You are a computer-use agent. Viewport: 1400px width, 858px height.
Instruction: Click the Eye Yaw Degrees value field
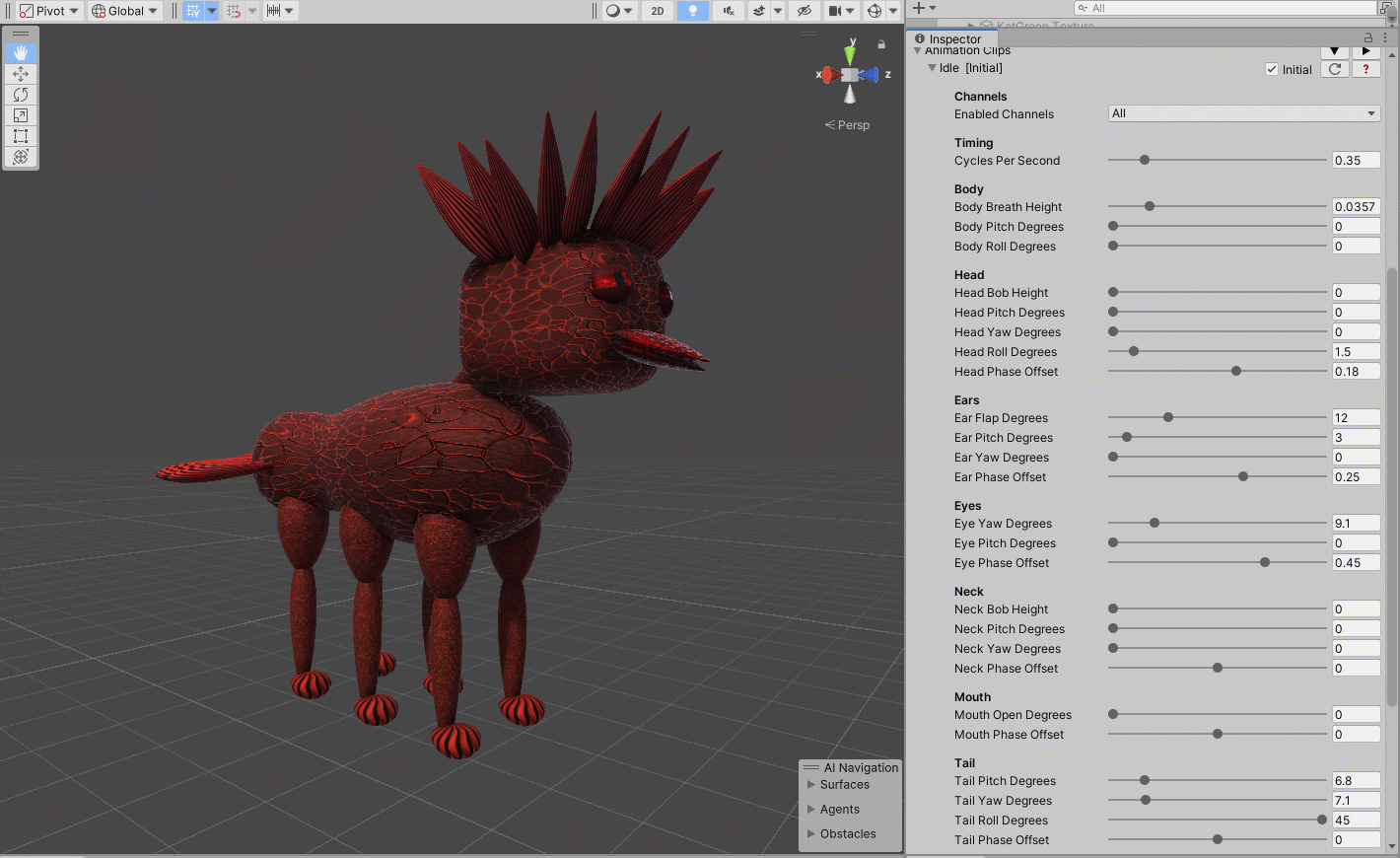[x=1356, y=523]
